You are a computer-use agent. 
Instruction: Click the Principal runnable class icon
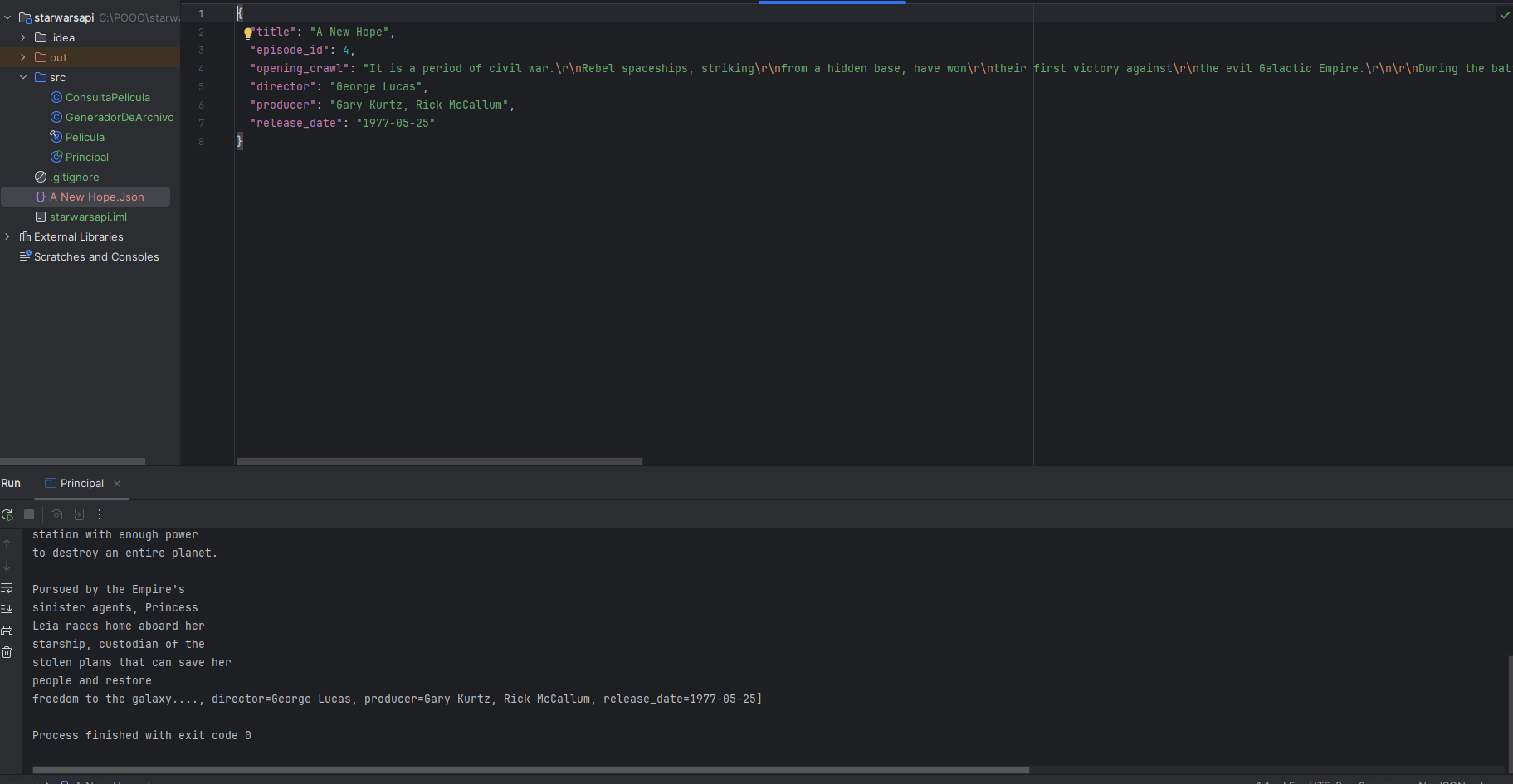click(x=56, y=157)
